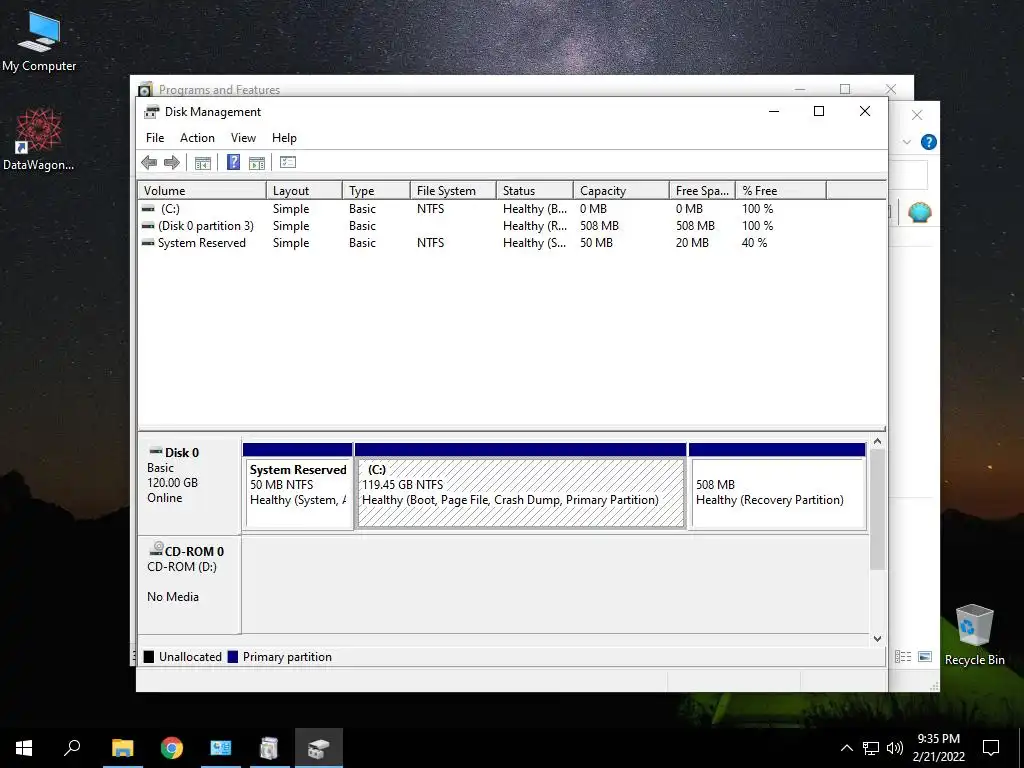Screen dimensions: 1024x768
Task: Sort by the Capacity column header
Action: point(622,191)
